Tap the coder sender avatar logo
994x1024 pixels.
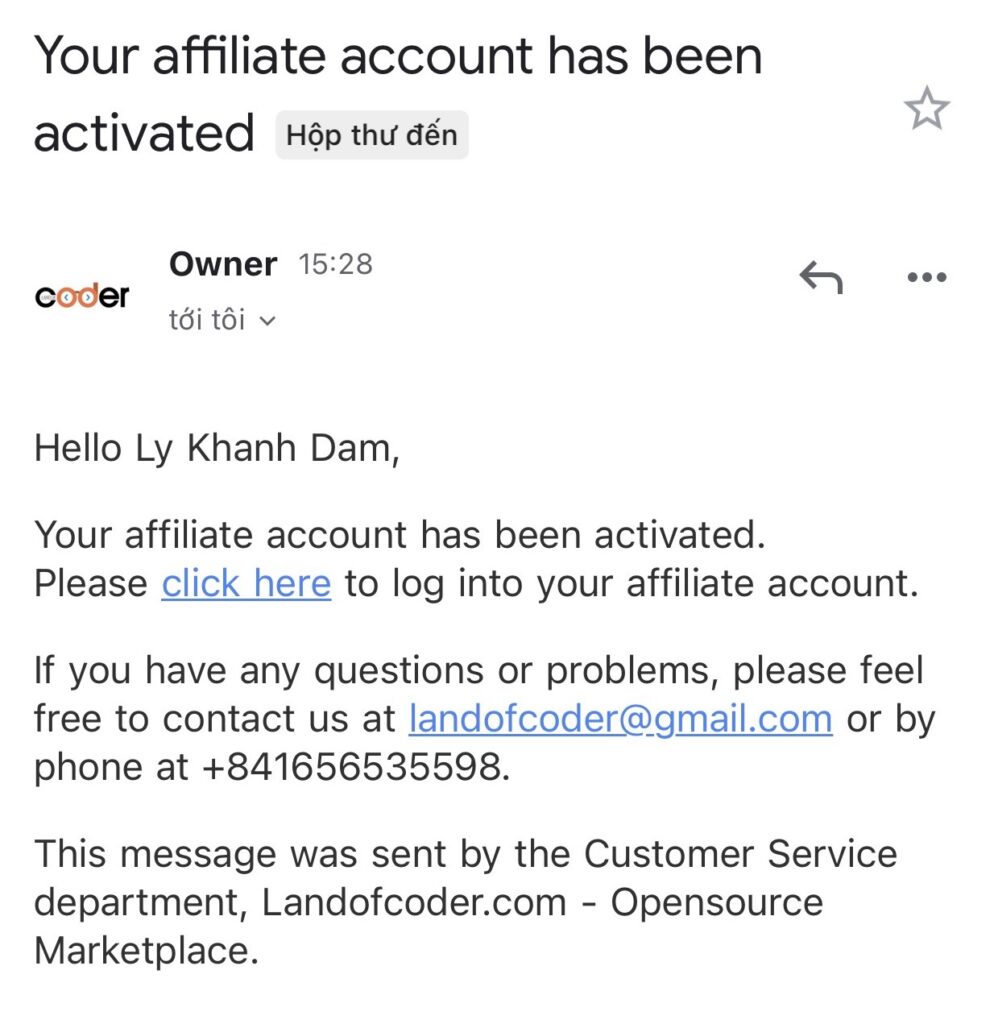(82, 296)
